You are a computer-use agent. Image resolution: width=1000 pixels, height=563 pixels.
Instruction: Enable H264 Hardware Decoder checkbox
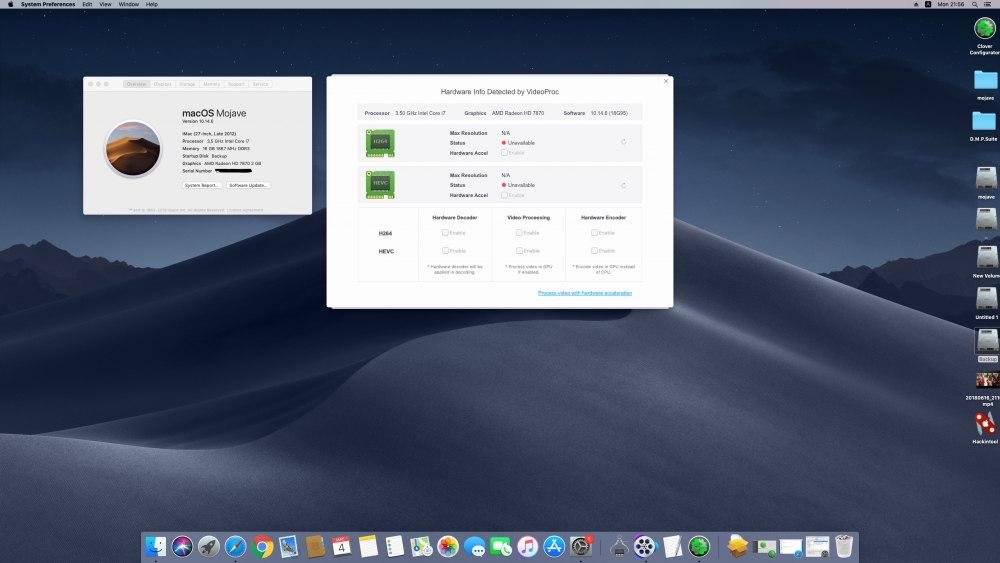tap(445, 233)
